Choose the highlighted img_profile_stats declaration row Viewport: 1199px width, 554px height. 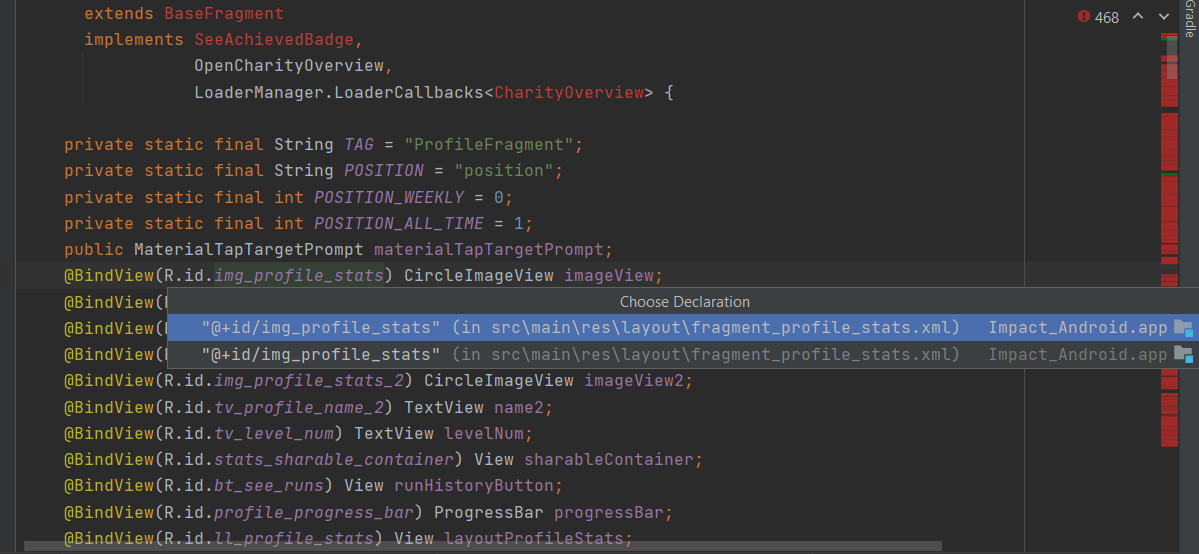[683, 328]
